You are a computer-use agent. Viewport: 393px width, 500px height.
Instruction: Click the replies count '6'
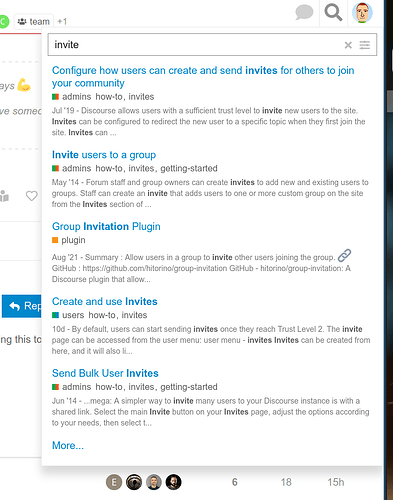[x=235, y=482]
